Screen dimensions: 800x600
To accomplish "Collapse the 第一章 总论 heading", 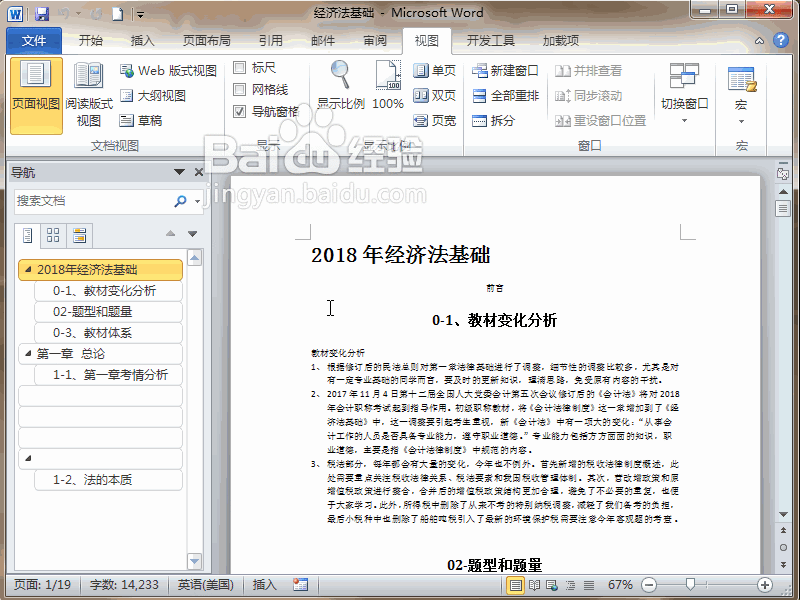I will pos(29,353).
